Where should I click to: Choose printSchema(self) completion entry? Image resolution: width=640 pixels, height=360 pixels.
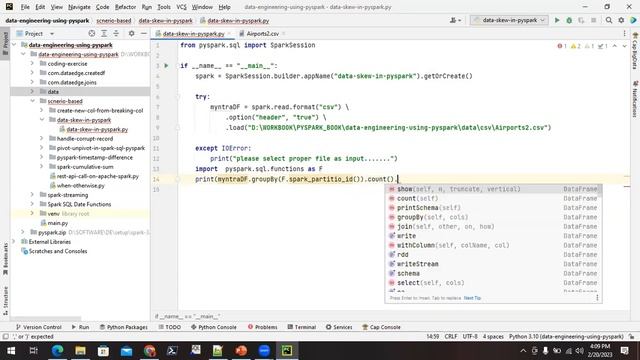click(493, 208)
